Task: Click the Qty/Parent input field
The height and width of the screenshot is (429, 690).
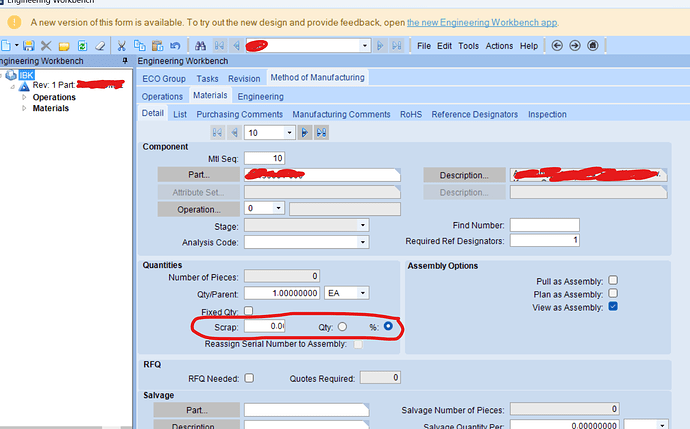Action: click(x=282, y=293)
